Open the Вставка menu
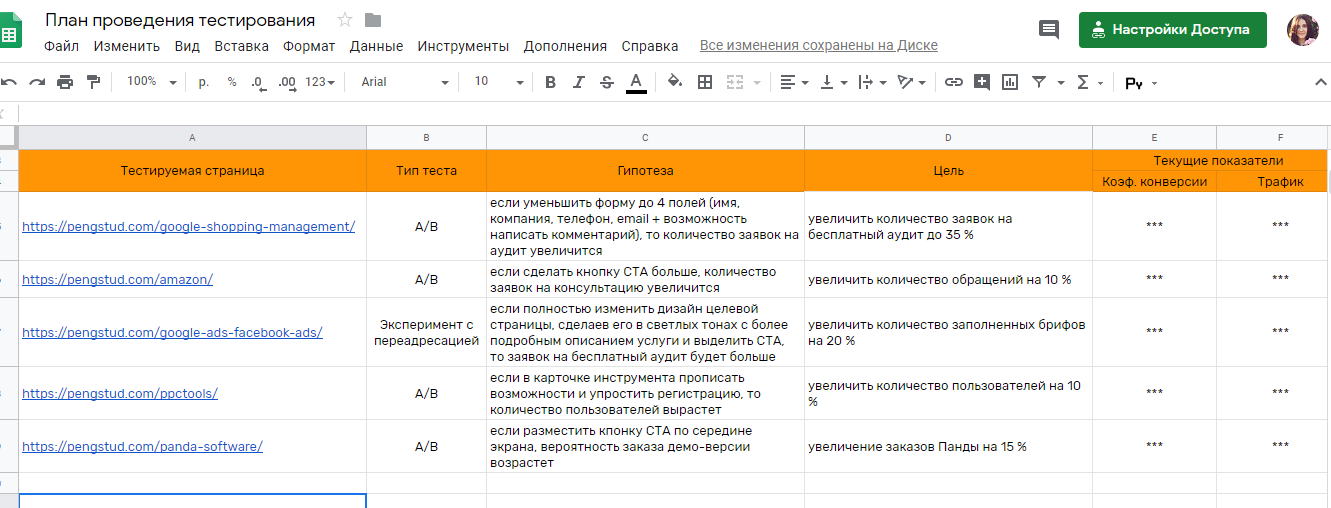 pos(242,46)
